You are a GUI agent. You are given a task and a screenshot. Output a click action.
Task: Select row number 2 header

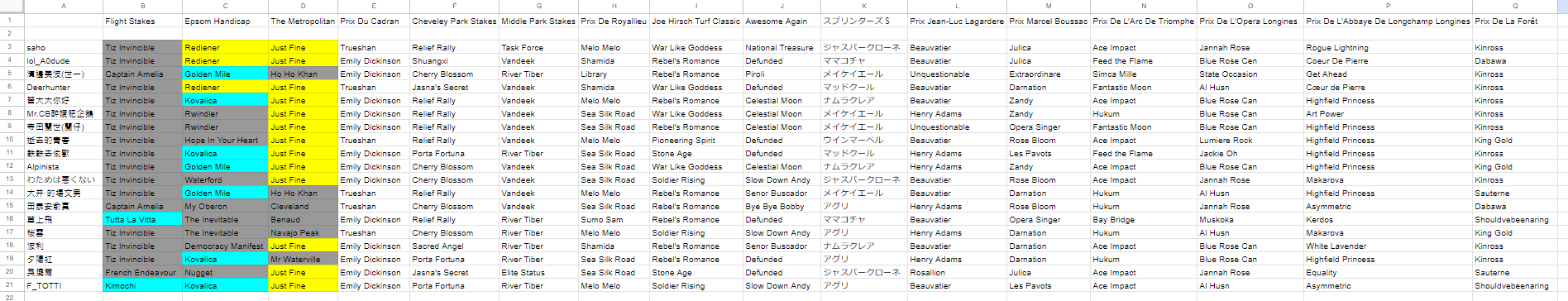[11, 34]
